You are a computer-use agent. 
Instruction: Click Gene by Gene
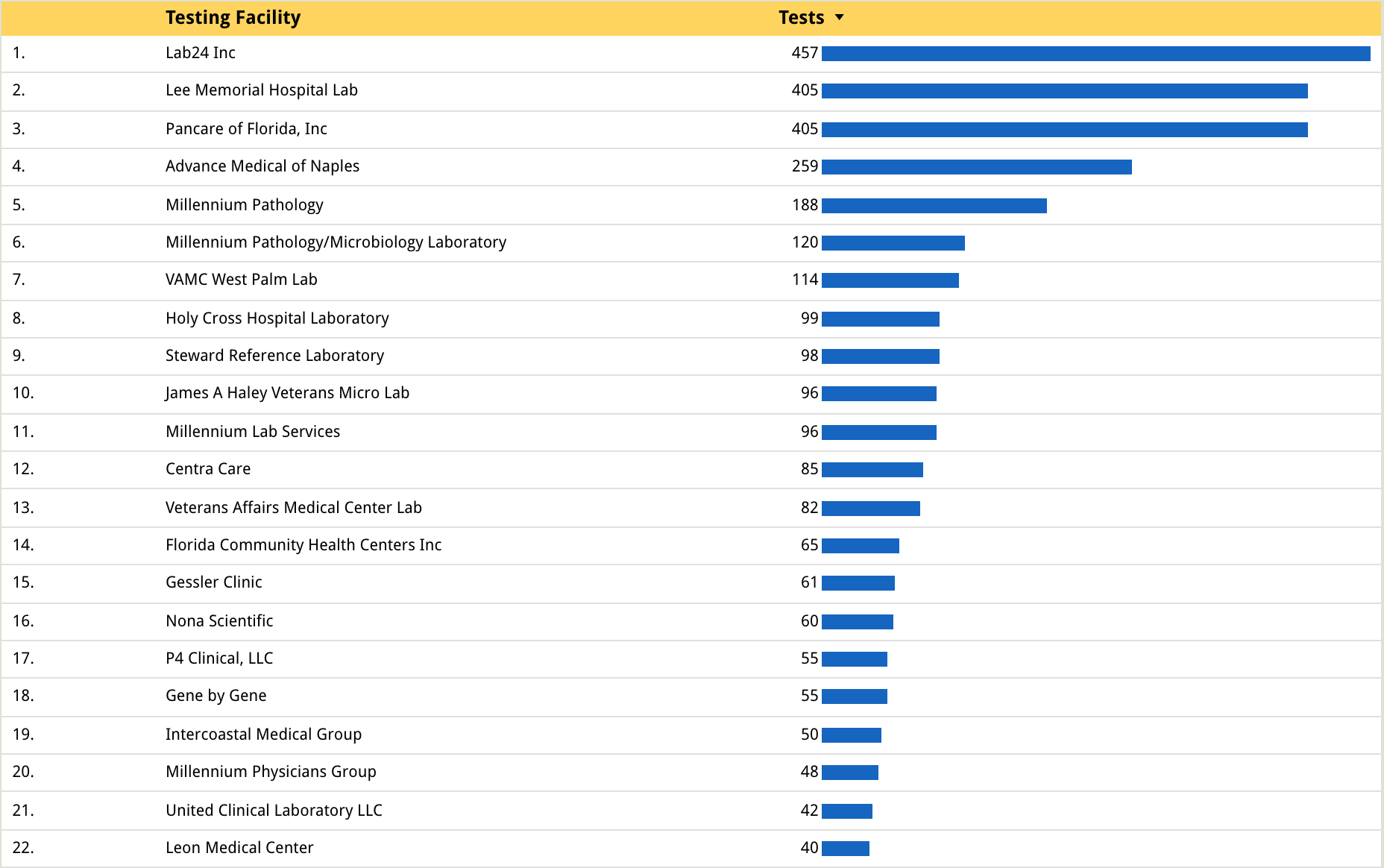click(216, 696)
